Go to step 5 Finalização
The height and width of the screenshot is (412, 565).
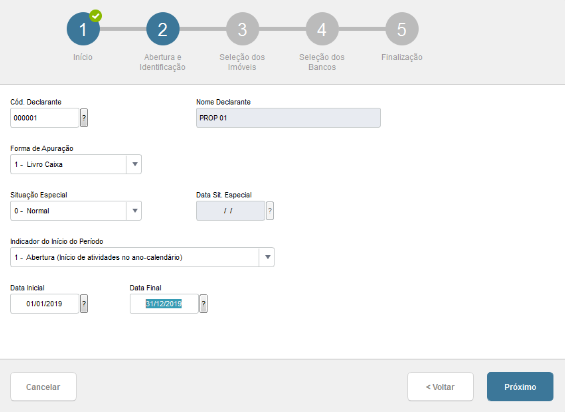tap(402, 29)
